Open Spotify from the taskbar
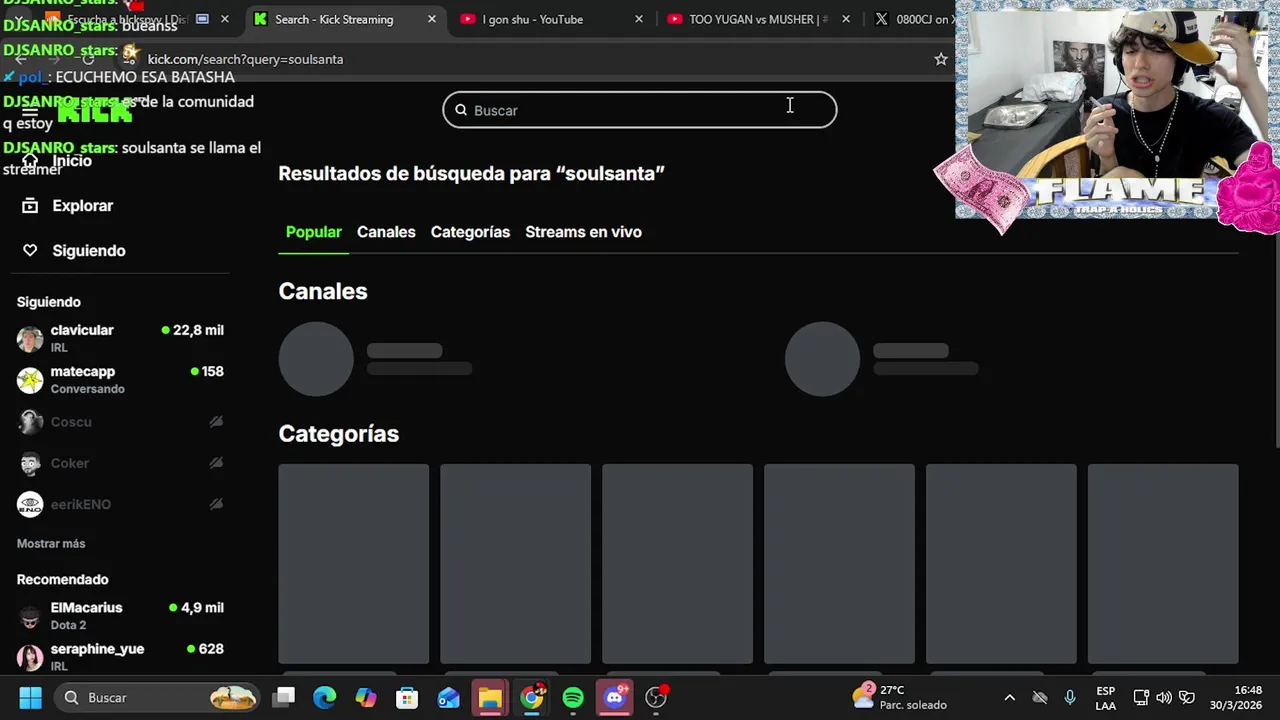 [x=573, y=697]
